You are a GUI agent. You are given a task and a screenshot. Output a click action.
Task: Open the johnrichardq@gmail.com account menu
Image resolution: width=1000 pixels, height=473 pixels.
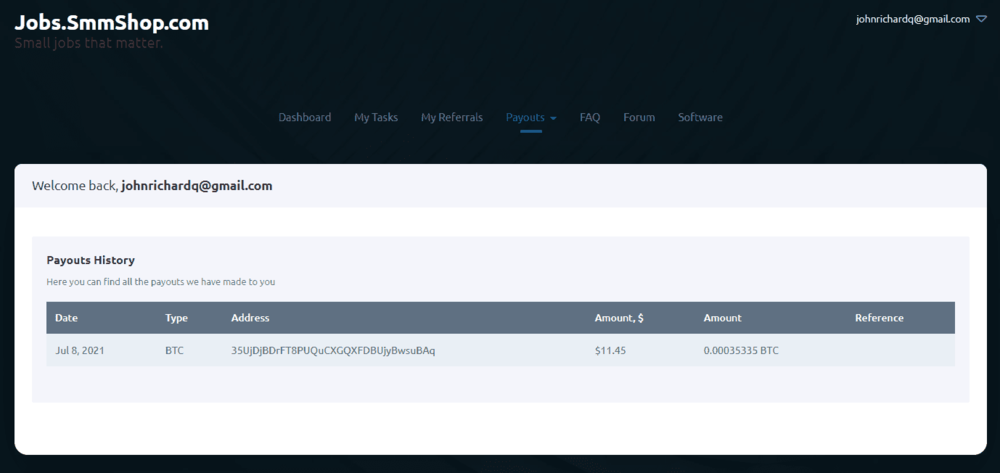click(x=912, y=19)
